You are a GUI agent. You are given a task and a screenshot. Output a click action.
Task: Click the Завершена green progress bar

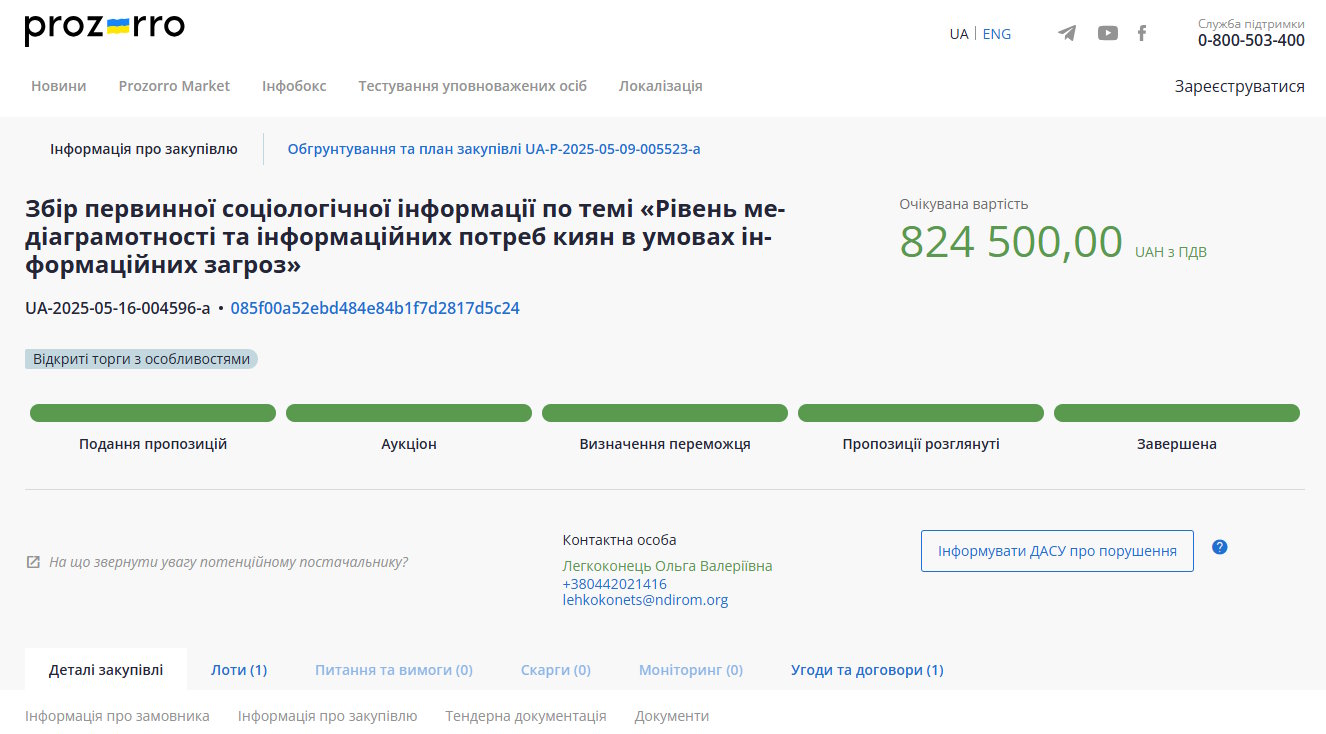1176,413
